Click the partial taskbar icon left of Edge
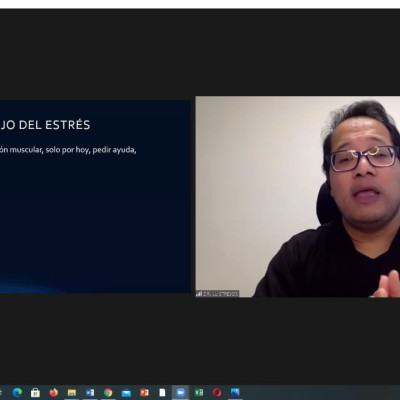This screenshot has width=400, height=400. coord(1,392)
